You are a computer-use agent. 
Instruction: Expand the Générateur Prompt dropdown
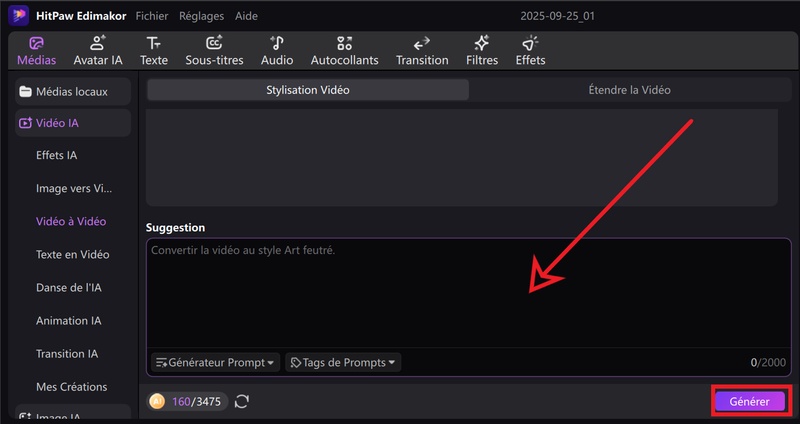click(214, 362)
